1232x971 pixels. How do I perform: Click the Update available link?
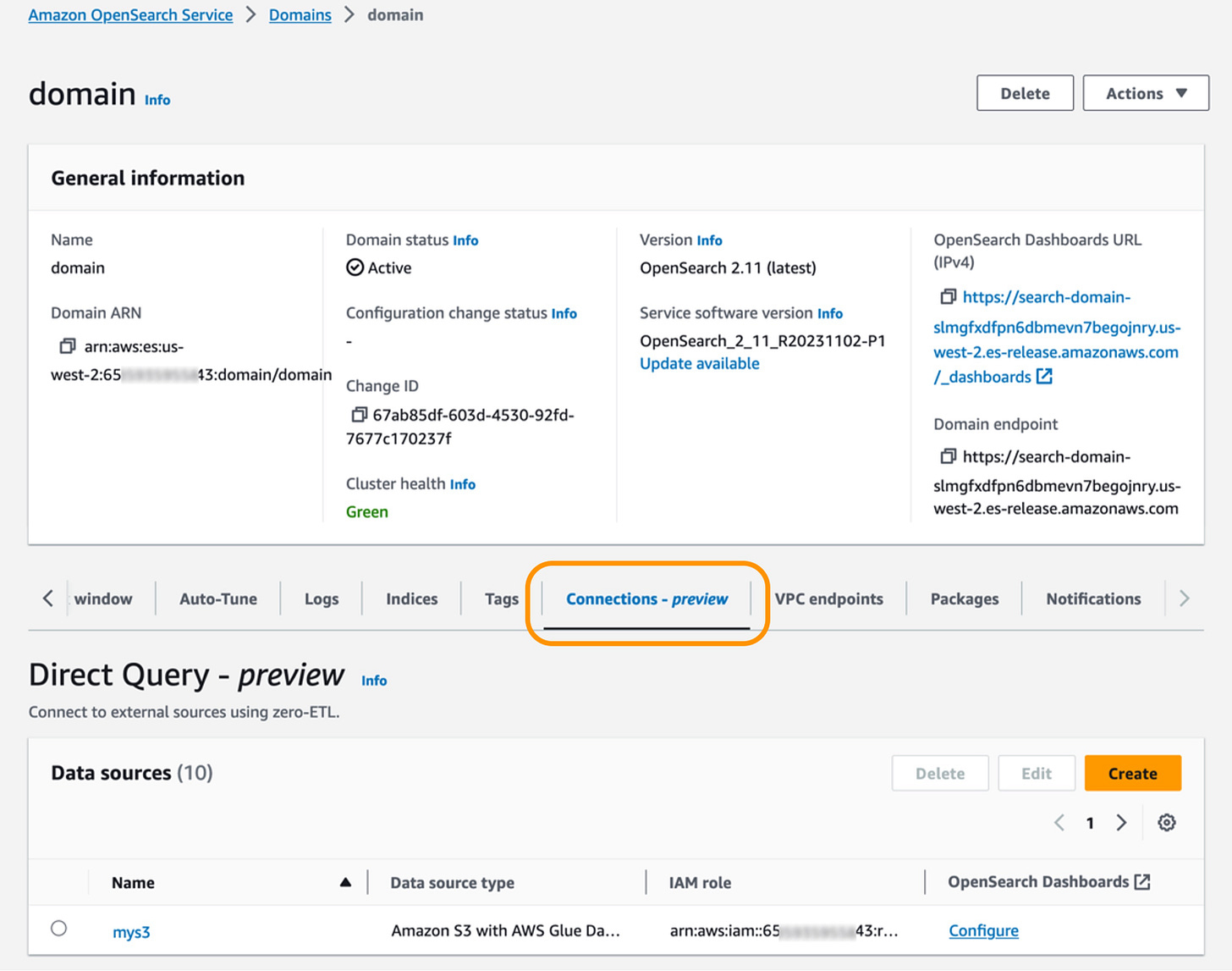coord(700,363)
